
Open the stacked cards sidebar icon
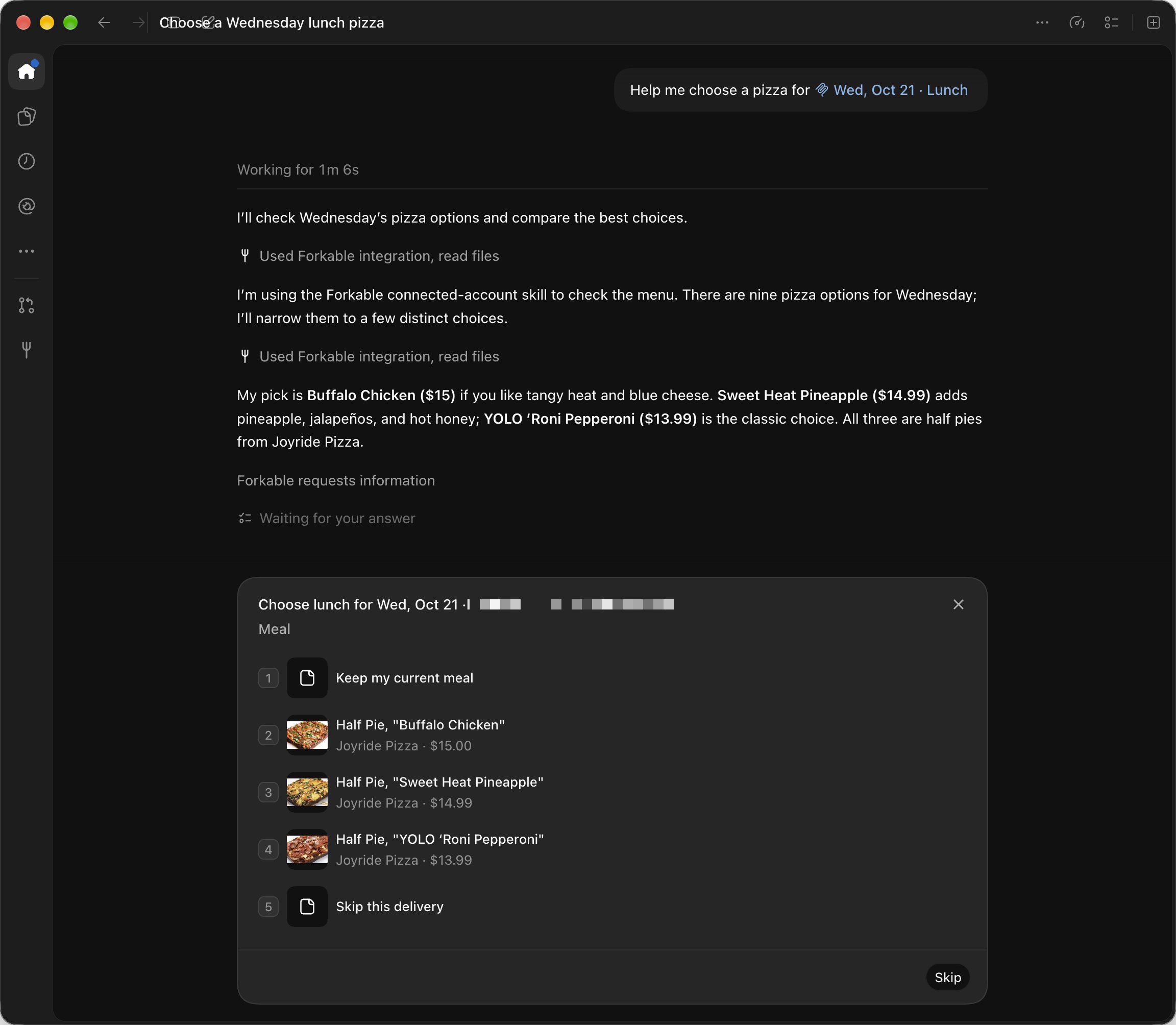27,117
